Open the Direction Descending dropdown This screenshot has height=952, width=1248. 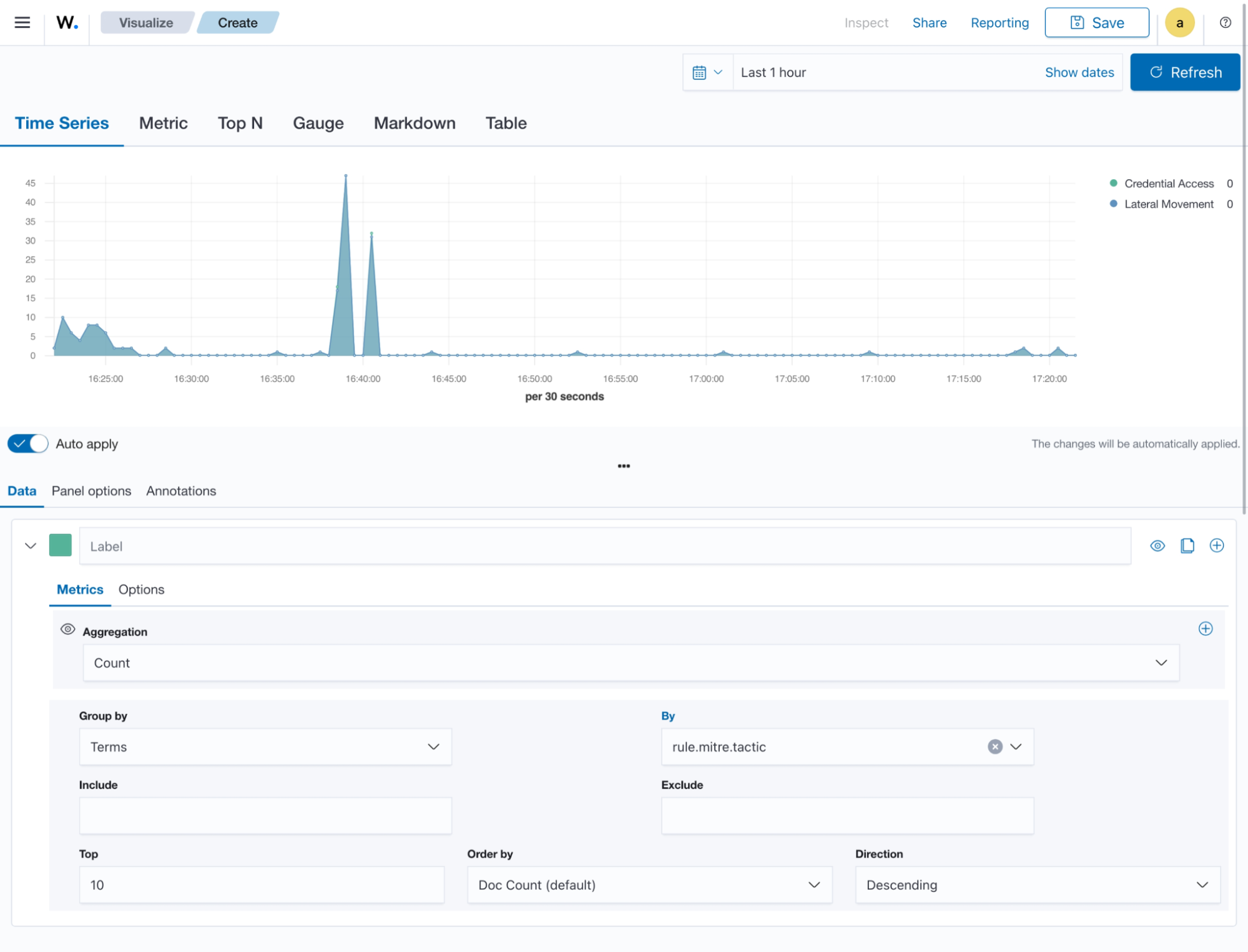[x=1037, y=885]
